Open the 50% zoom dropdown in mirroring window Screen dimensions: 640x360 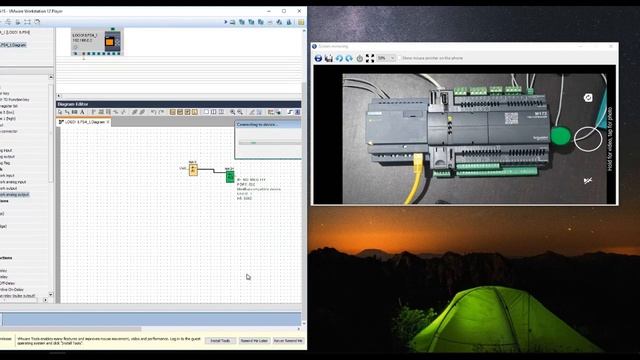[x=386, y=58]
